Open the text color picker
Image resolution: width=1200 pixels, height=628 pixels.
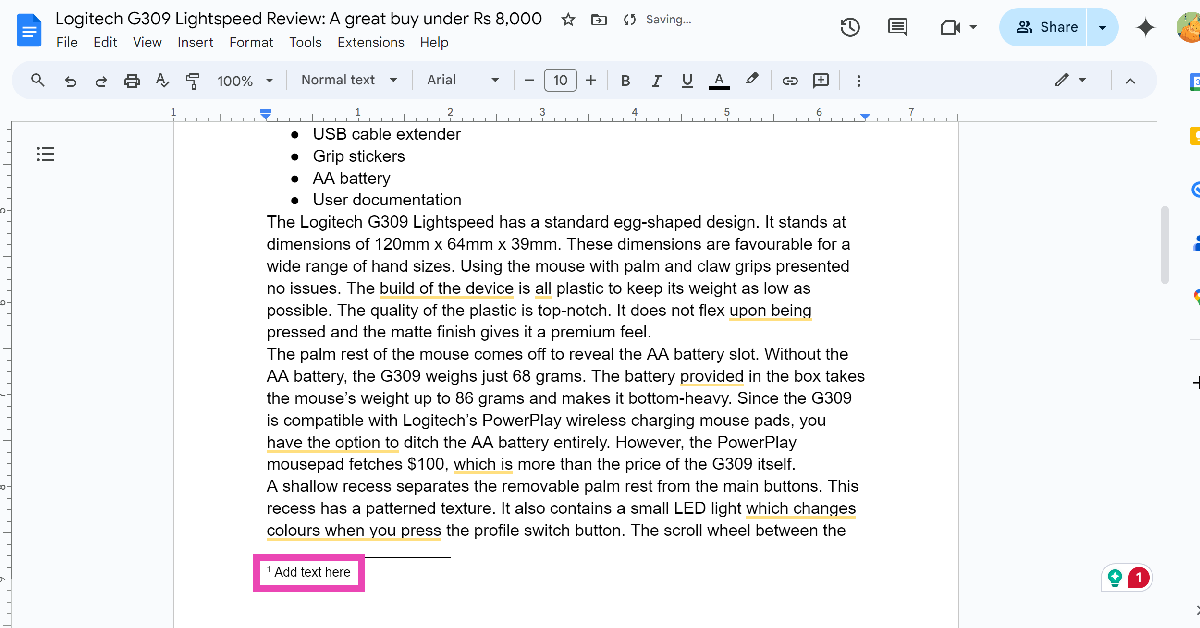click(718, 80)
